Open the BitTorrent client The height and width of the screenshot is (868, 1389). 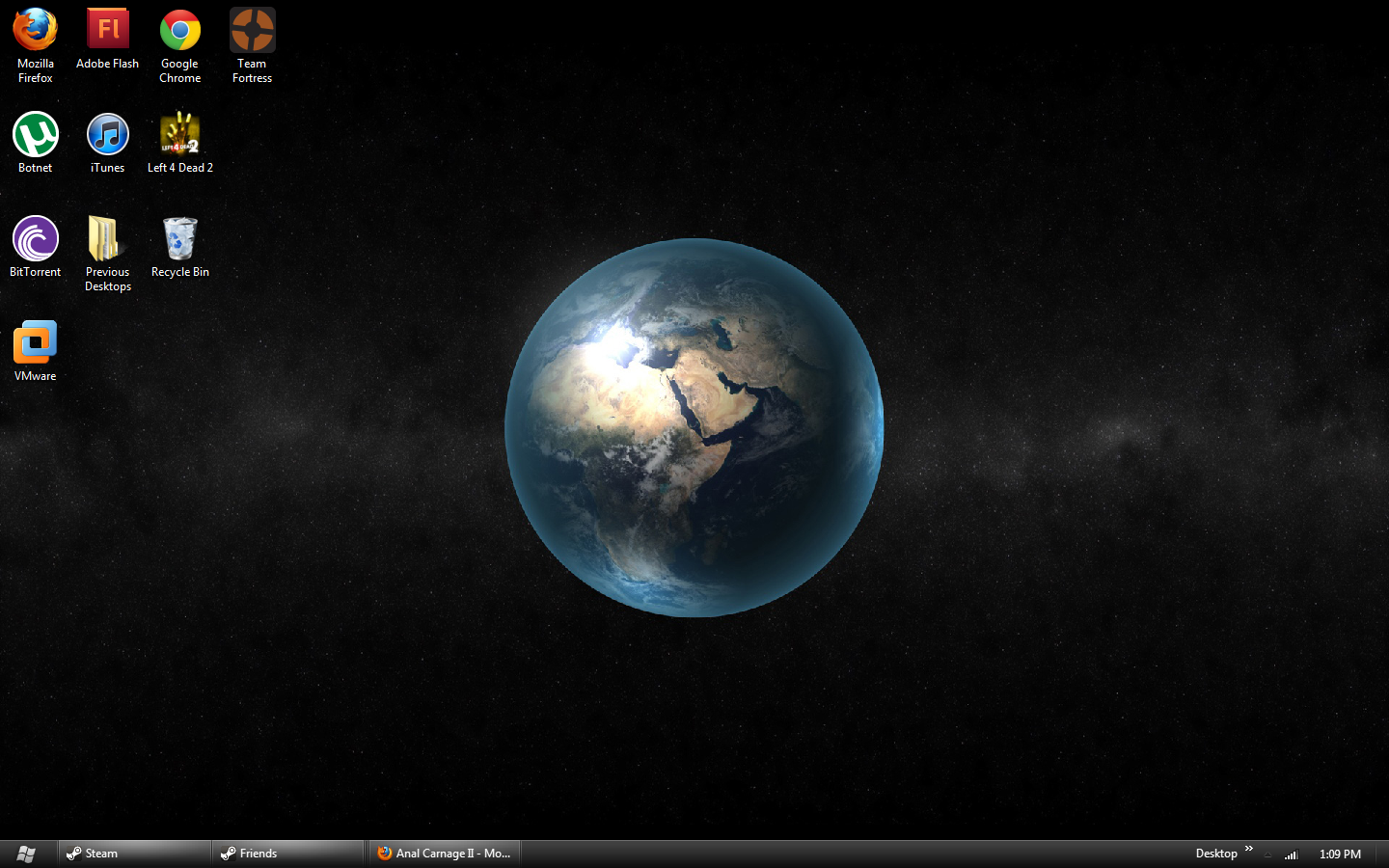pos(36,237)
